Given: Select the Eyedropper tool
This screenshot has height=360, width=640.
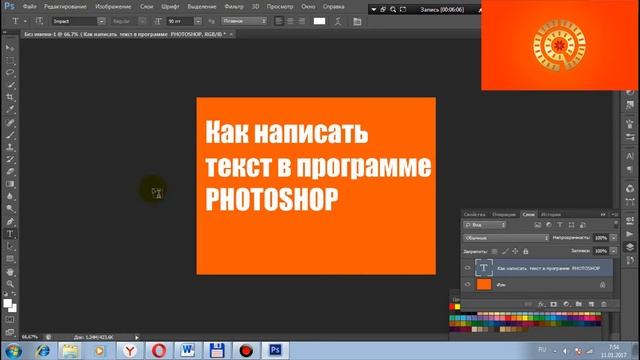Looking at the screenshot, I should coord(10,109).
